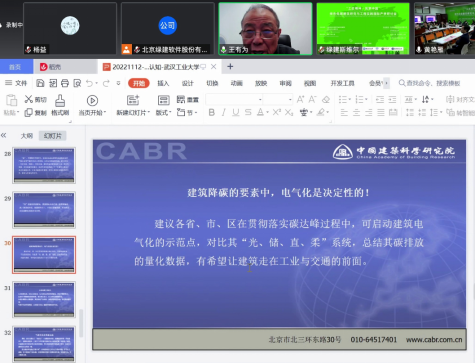476x363 pixels.
Task: Toggle italic text formatting
Action: coord(224,112)
